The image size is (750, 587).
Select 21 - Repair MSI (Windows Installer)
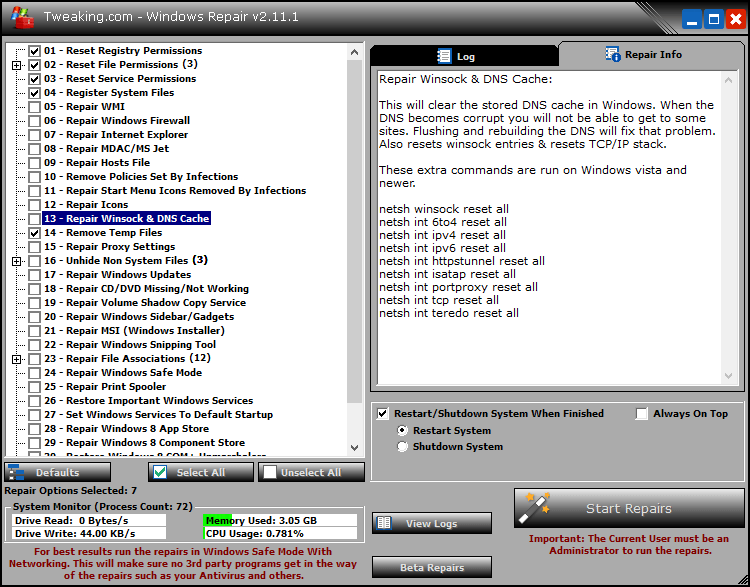click(x=134, y=331)
